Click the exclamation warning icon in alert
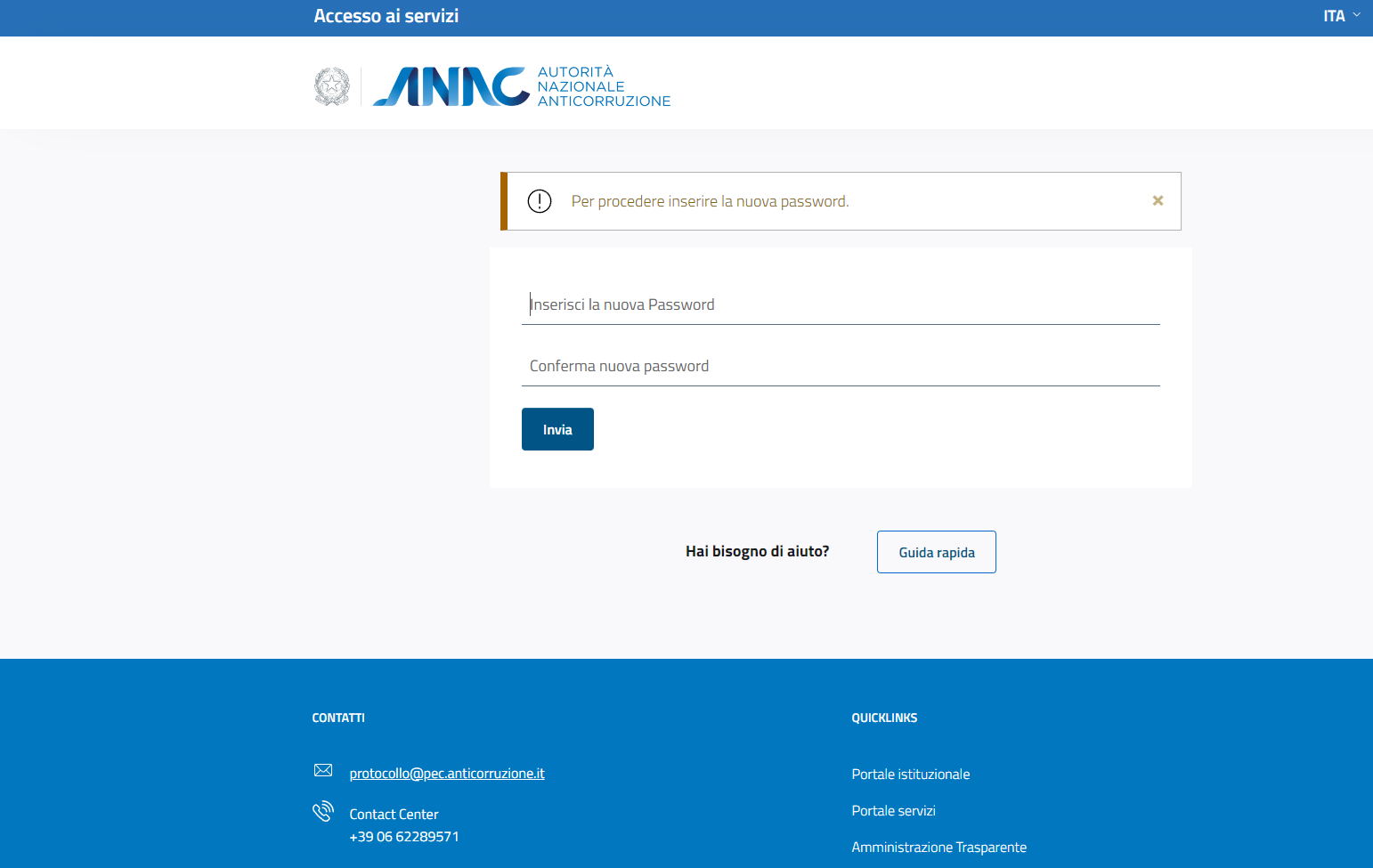 (540, 201)
